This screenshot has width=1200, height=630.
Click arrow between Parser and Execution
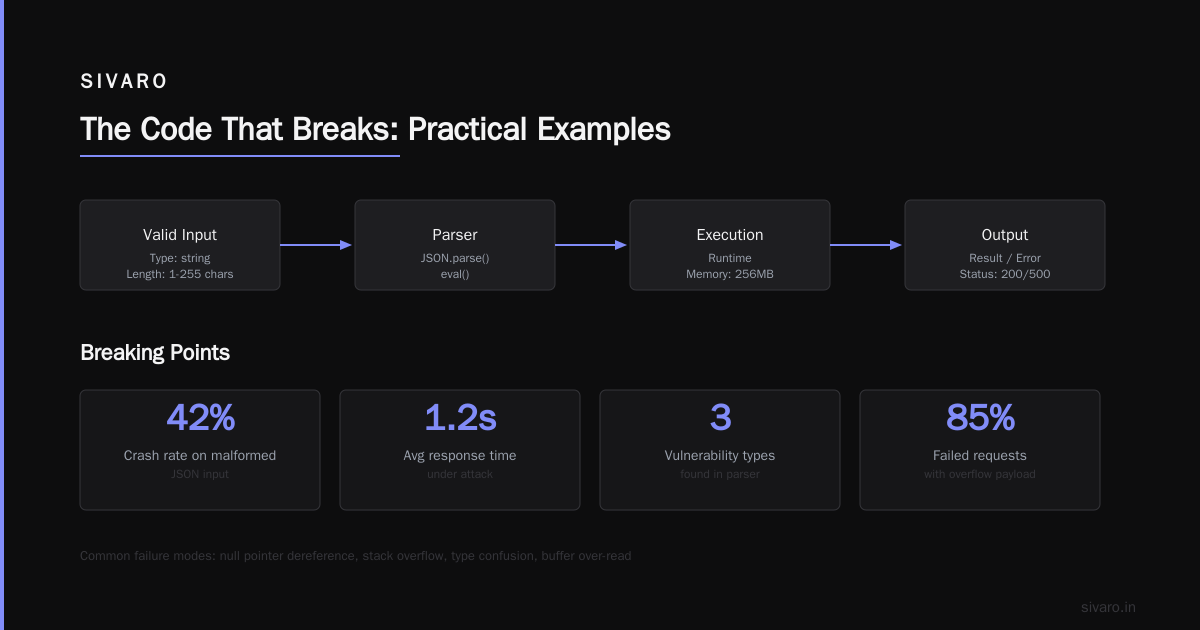point(592,245)
